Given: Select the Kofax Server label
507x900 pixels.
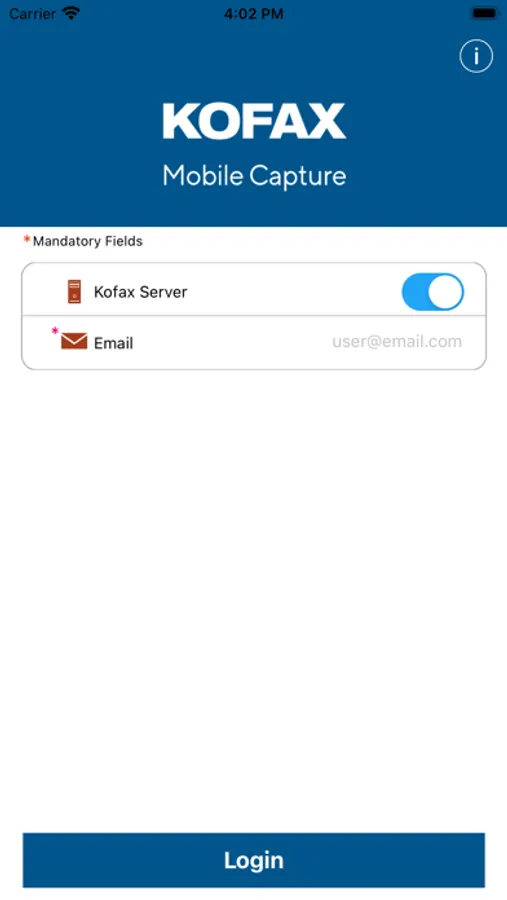Looking at the screenshot, I should (141, 292).
